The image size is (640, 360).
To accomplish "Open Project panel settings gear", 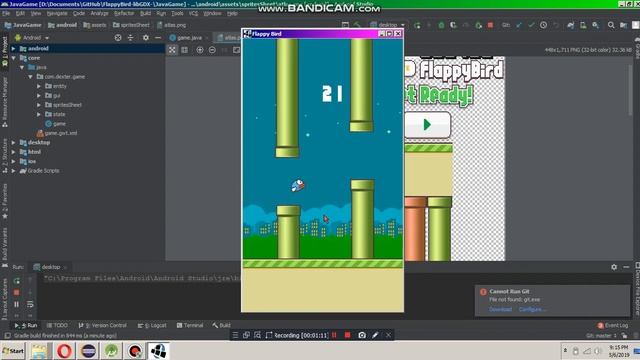I will tap(146, 38).
